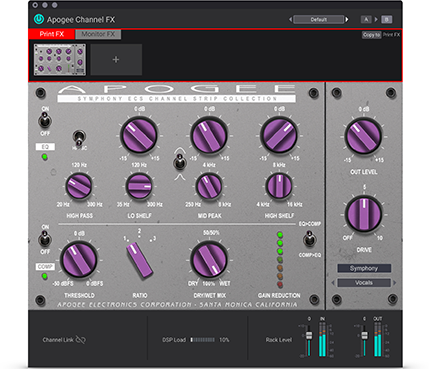
Task: Copy A settings to B arrow
Action: tap(376, 20)
